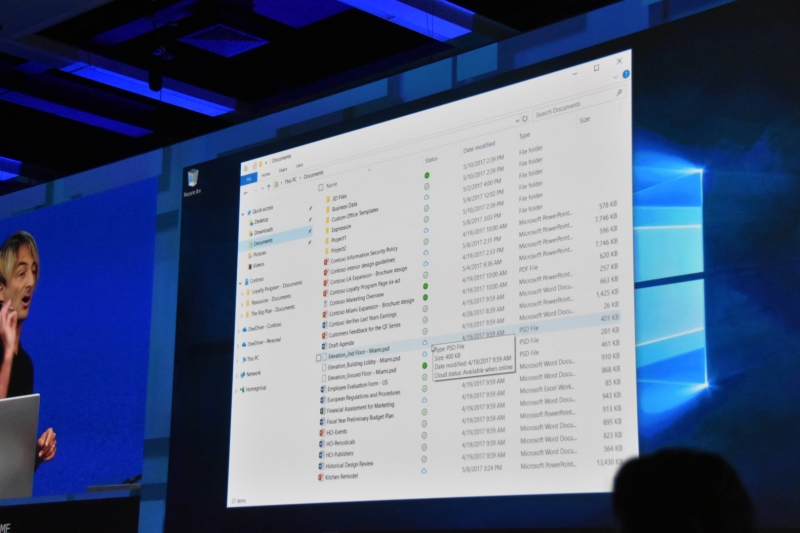Select the file HCI-Periodicals
The width and height of the screenshot is (800, 533).
pos(340,444)
